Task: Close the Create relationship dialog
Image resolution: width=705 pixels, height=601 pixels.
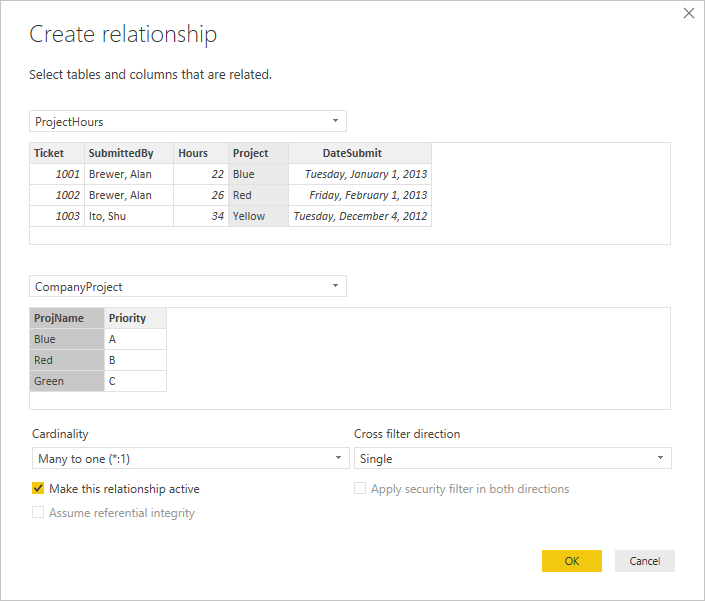Action: coord(688,13)
